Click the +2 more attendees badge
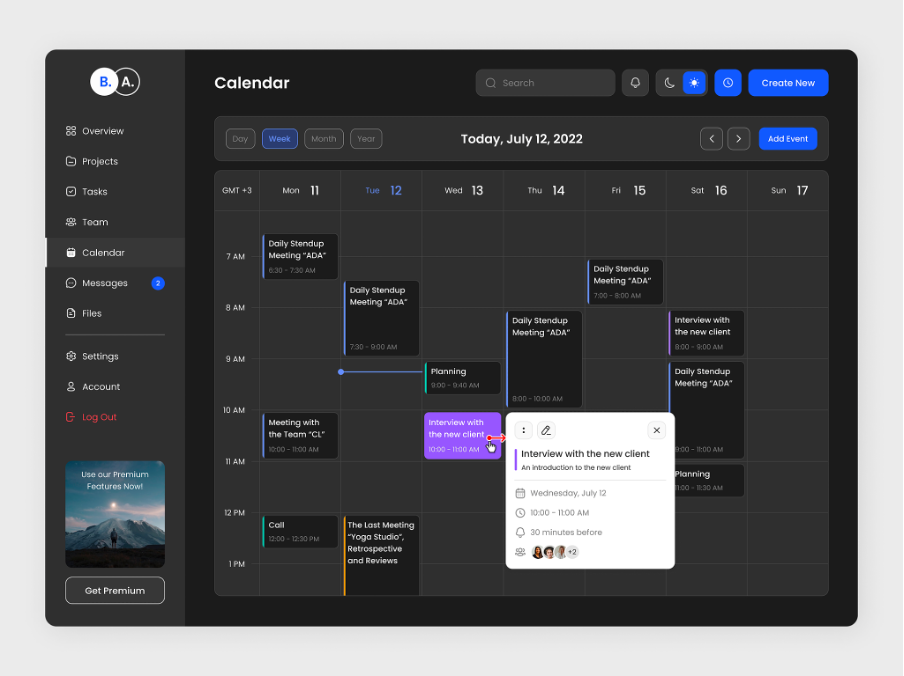The image size is (904, 676). (572, 552)
